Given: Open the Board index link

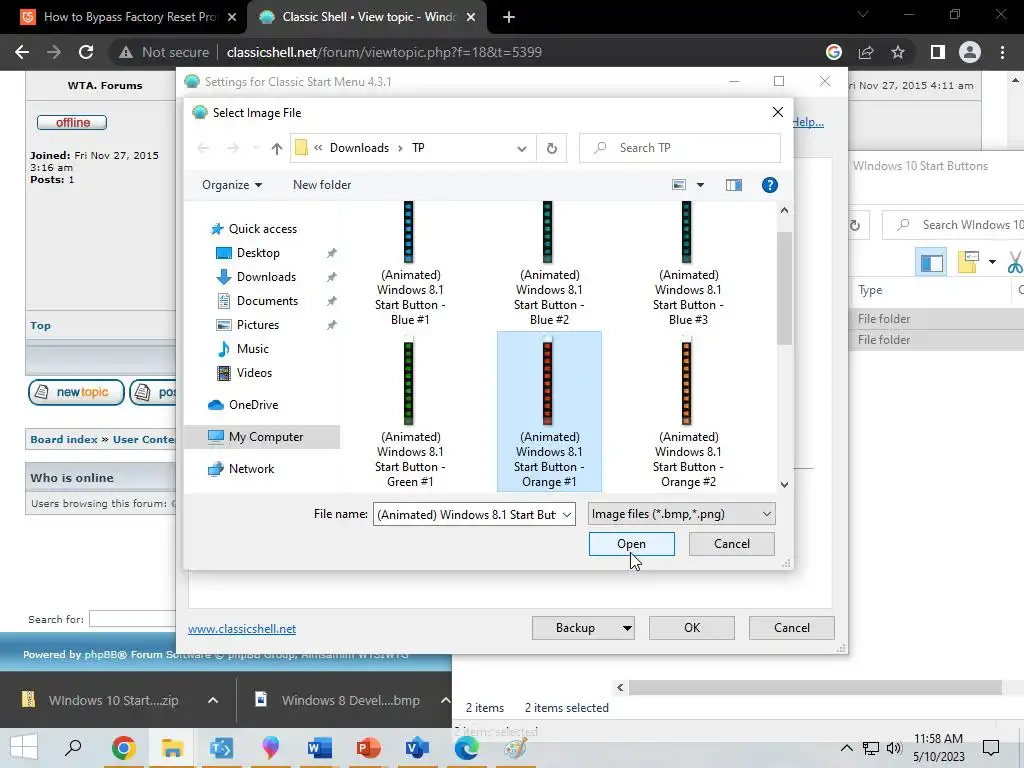Looking at the screenshot, I should (63, 440).
